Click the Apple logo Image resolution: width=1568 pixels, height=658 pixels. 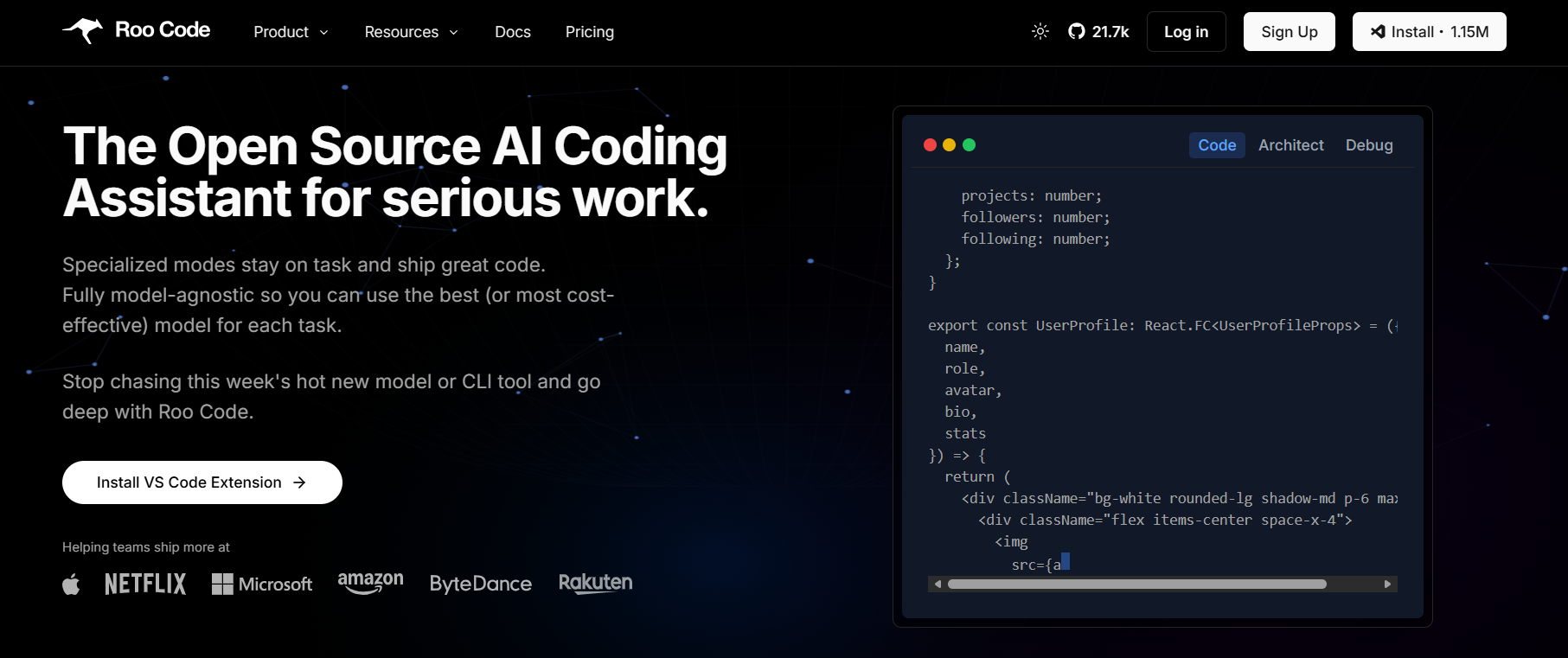[71, 585]
